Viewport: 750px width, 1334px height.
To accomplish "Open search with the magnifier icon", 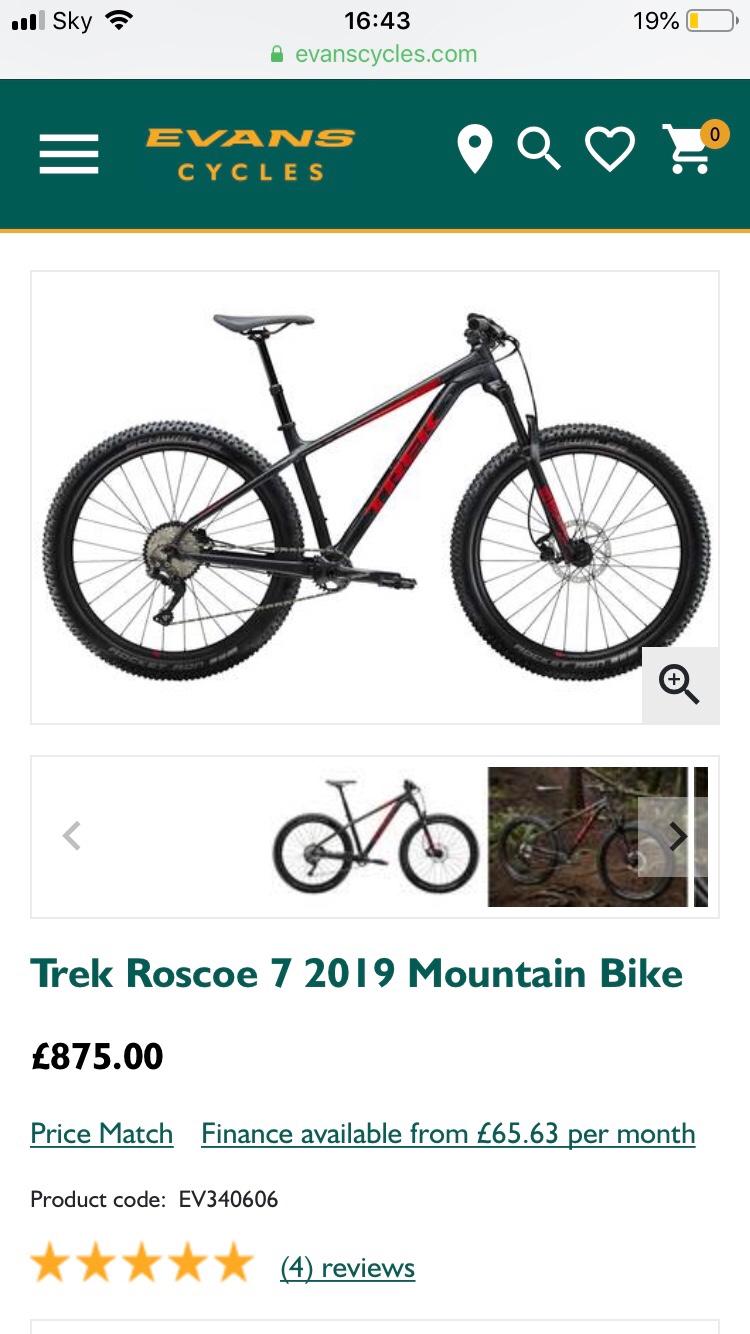I will (x=539, y=150).
